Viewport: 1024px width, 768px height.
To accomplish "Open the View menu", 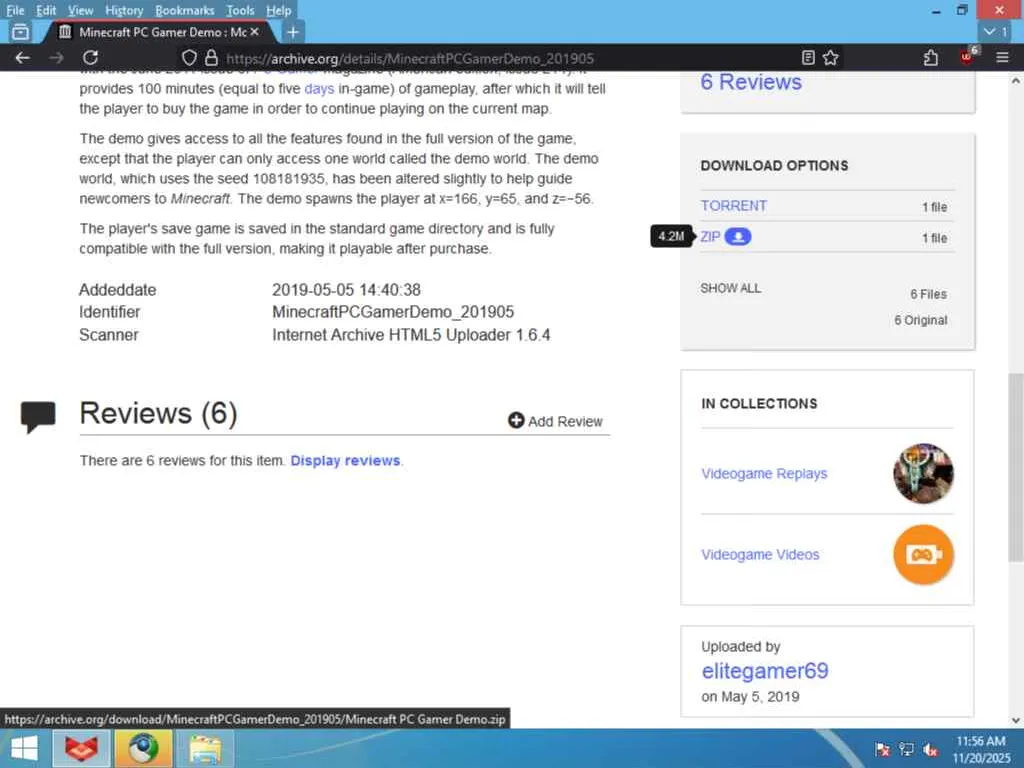I will pyautogui.click(x=80, y=10).
